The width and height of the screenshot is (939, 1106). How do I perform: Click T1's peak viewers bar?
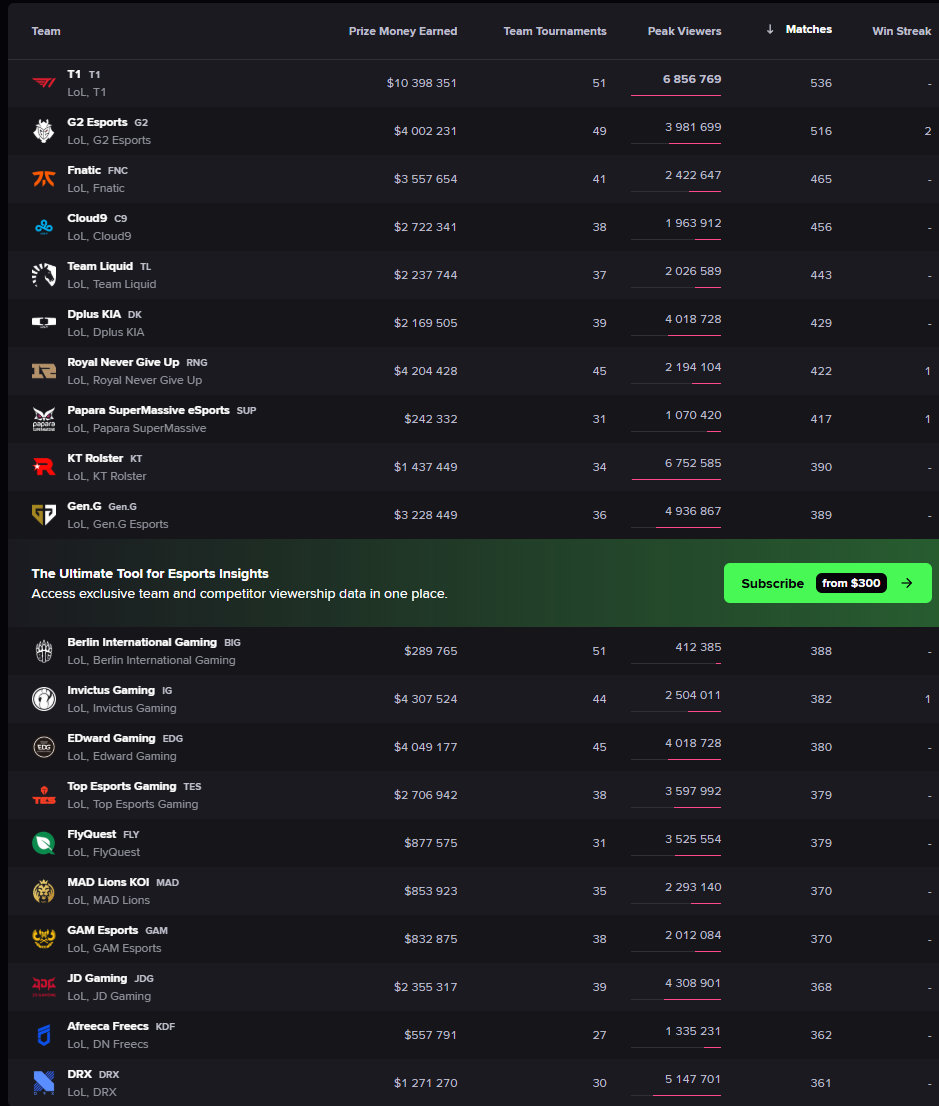click(x=676, y=95)
